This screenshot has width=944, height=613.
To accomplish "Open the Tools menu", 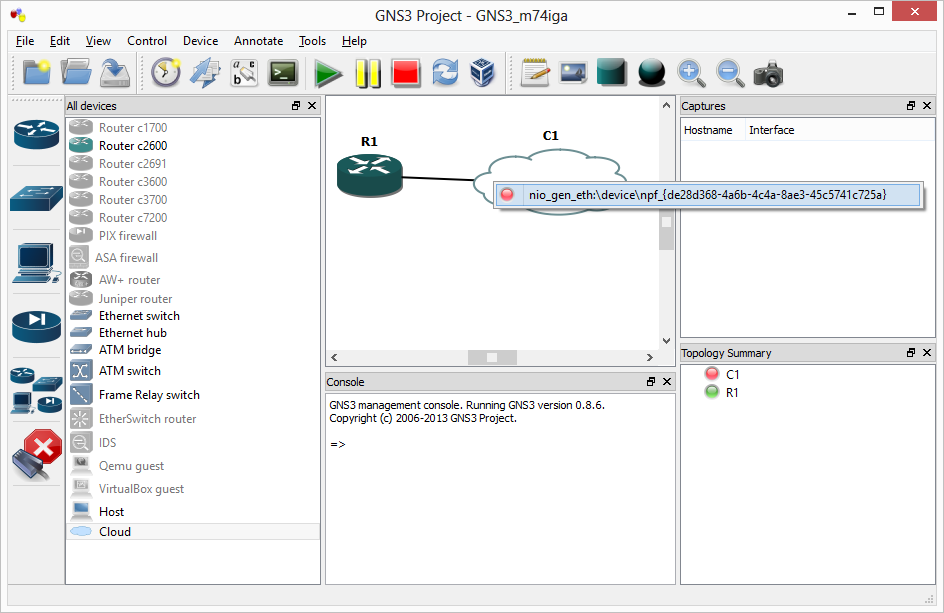I will [312, 41].
